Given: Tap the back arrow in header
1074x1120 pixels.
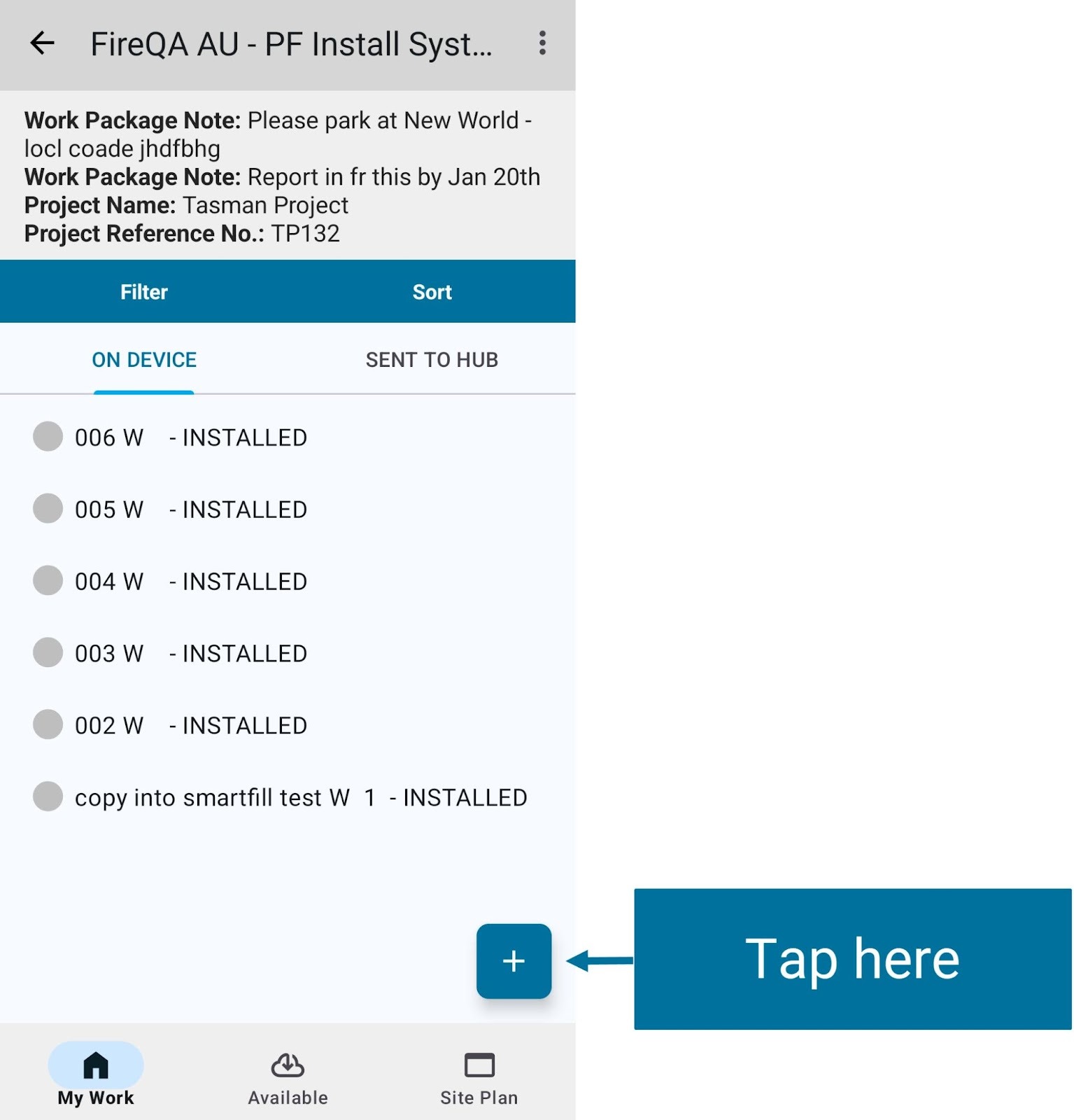Looking at the screenshot, I should (x=43, y=43).
